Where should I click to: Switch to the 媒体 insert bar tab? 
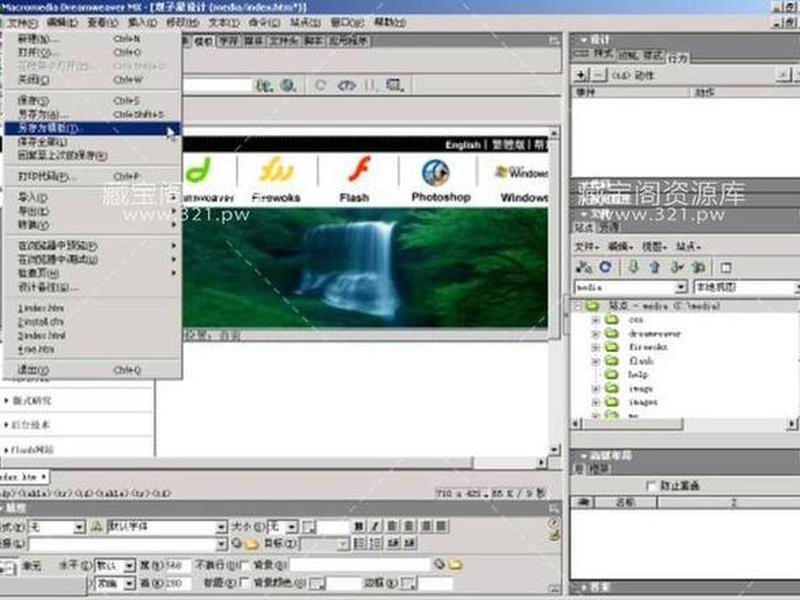point(254,41)
